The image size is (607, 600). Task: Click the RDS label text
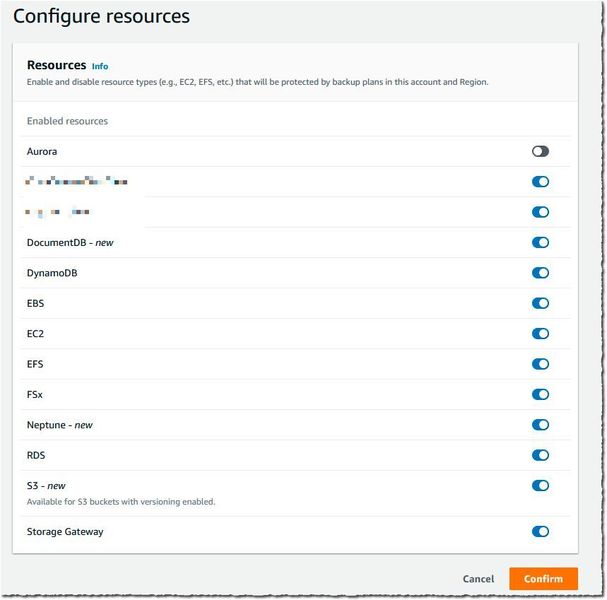tap(36, 456)
